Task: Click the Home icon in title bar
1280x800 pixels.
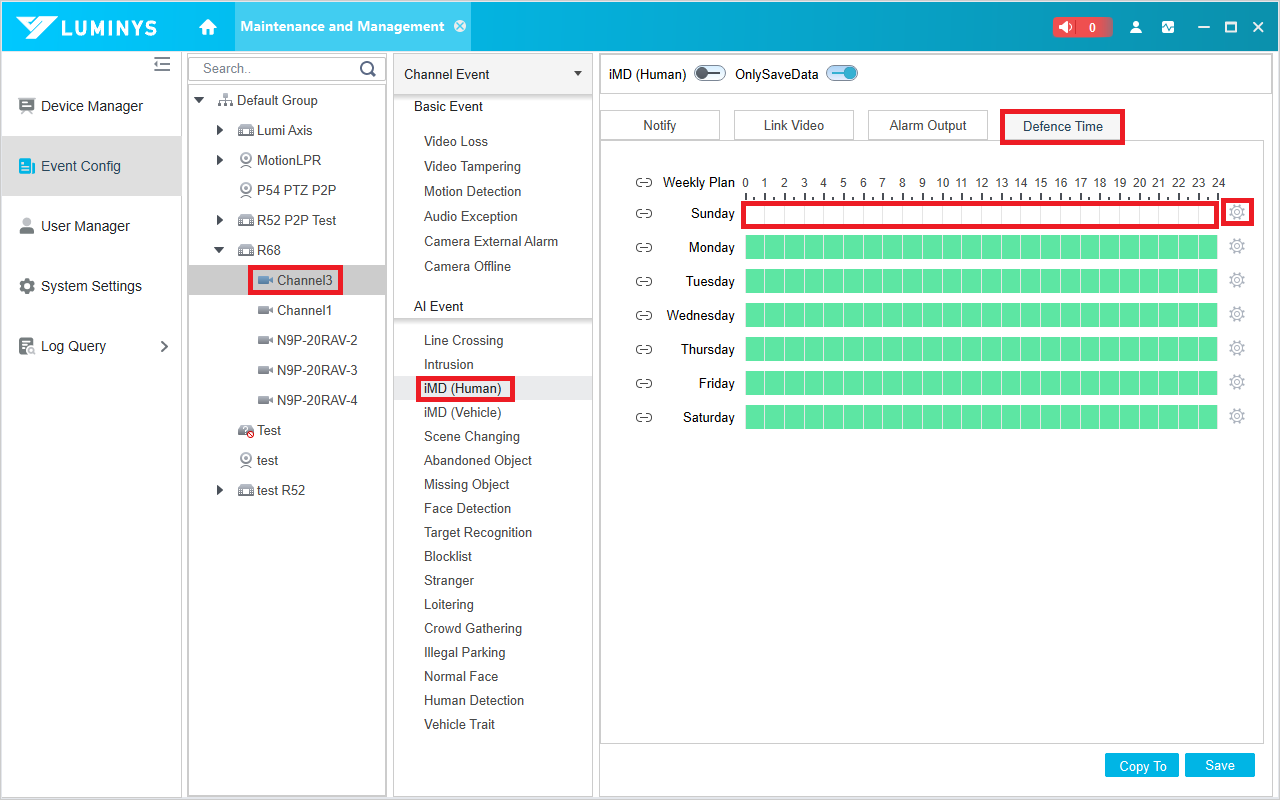Action: pos(208,27)
